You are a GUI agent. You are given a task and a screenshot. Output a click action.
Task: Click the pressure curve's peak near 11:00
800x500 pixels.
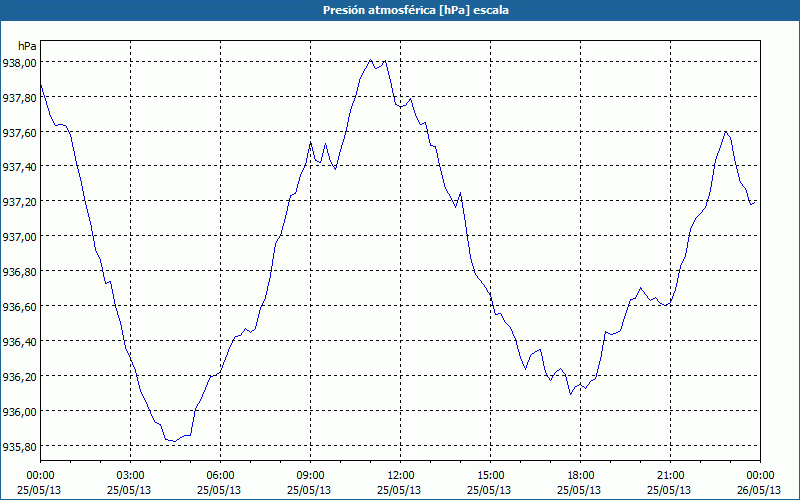pyautogui.click(x=371, y=60)
